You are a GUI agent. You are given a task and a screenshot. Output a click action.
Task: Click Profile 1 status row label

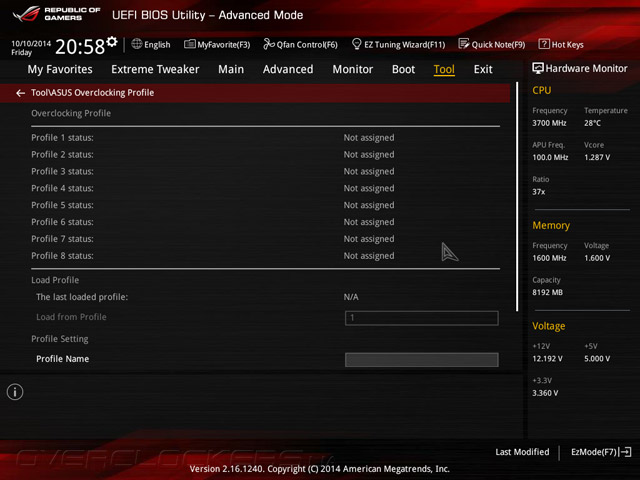tap(62, 138)
